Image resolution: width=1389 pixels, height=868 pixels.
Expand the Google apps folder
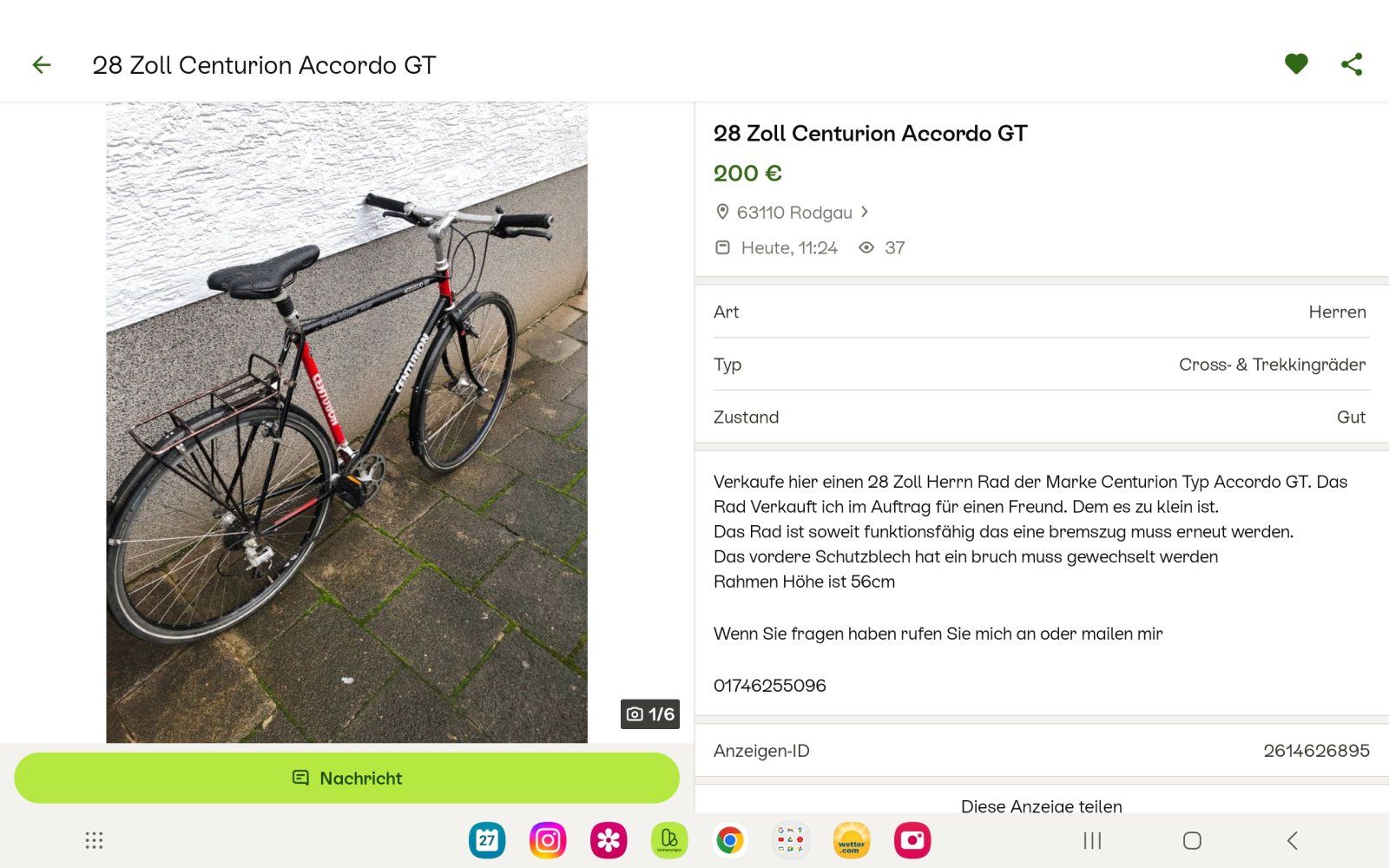[790, 840]
